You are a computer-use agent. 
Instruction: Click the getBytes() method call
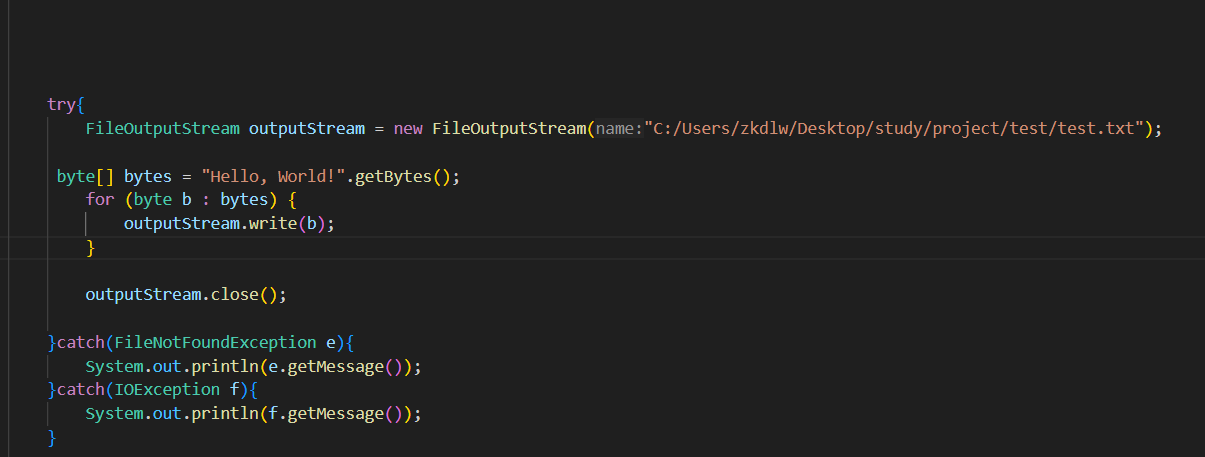pos(402,176)
